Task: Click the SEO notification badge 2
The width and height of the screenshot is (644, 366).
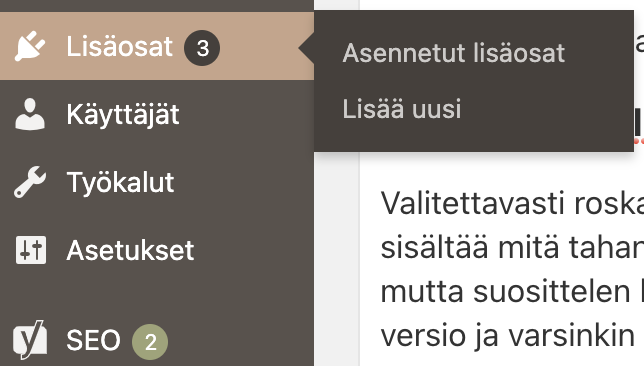Action: [150, 342]
